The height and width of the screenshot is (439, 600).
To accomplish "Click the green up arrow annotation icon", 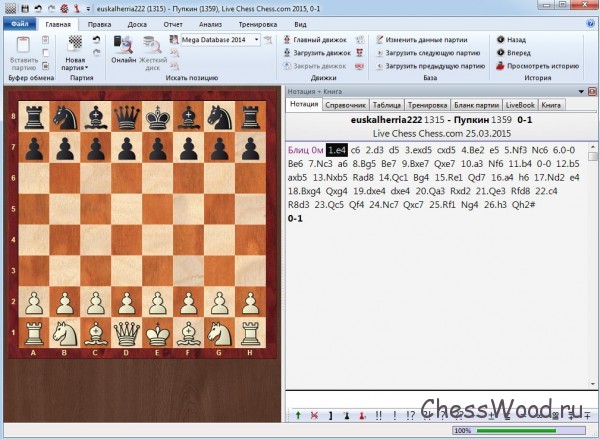I will click(x=298, y=415).
